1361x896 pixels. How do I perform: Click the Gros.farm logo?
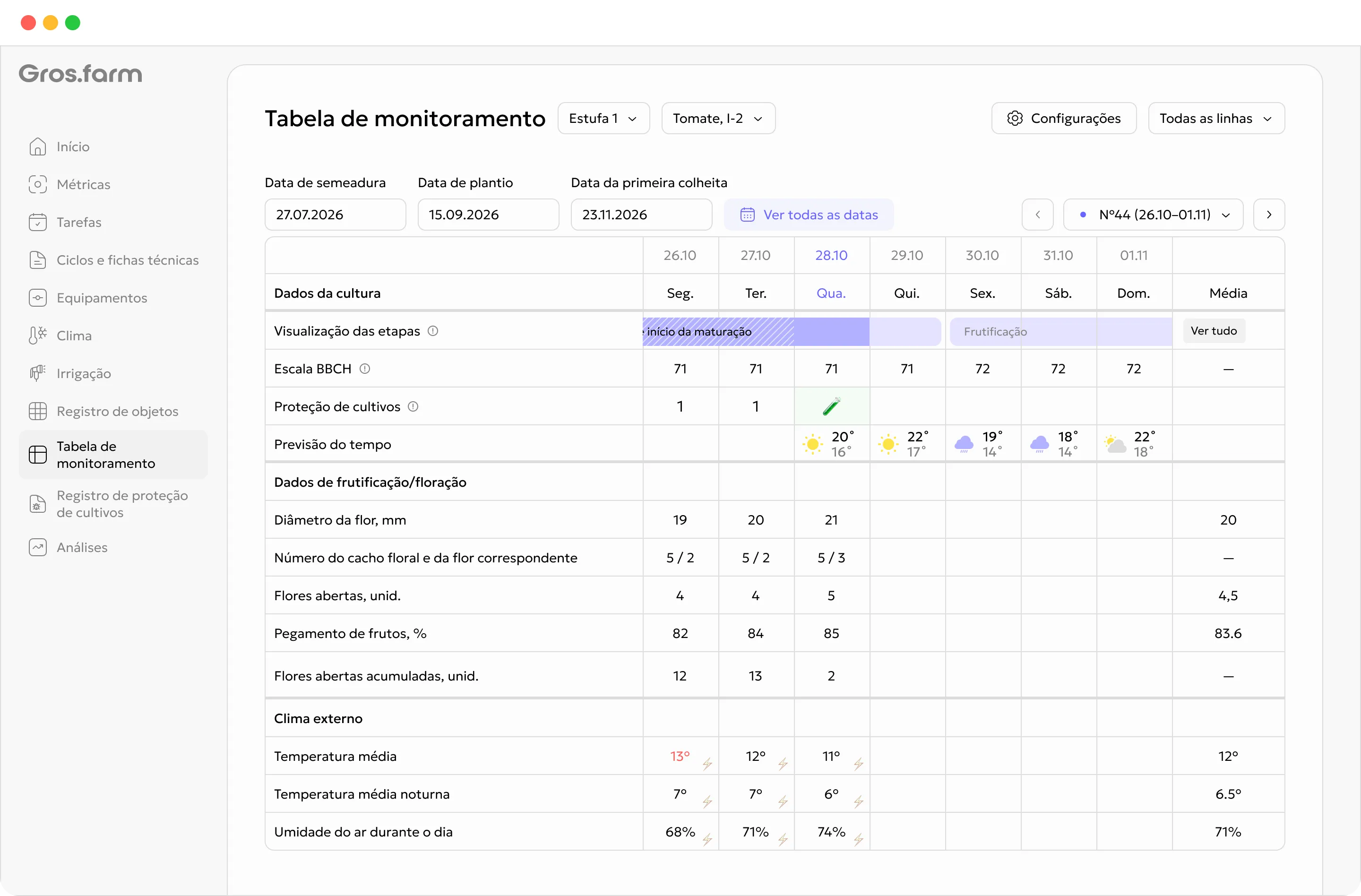coord(81,74)
